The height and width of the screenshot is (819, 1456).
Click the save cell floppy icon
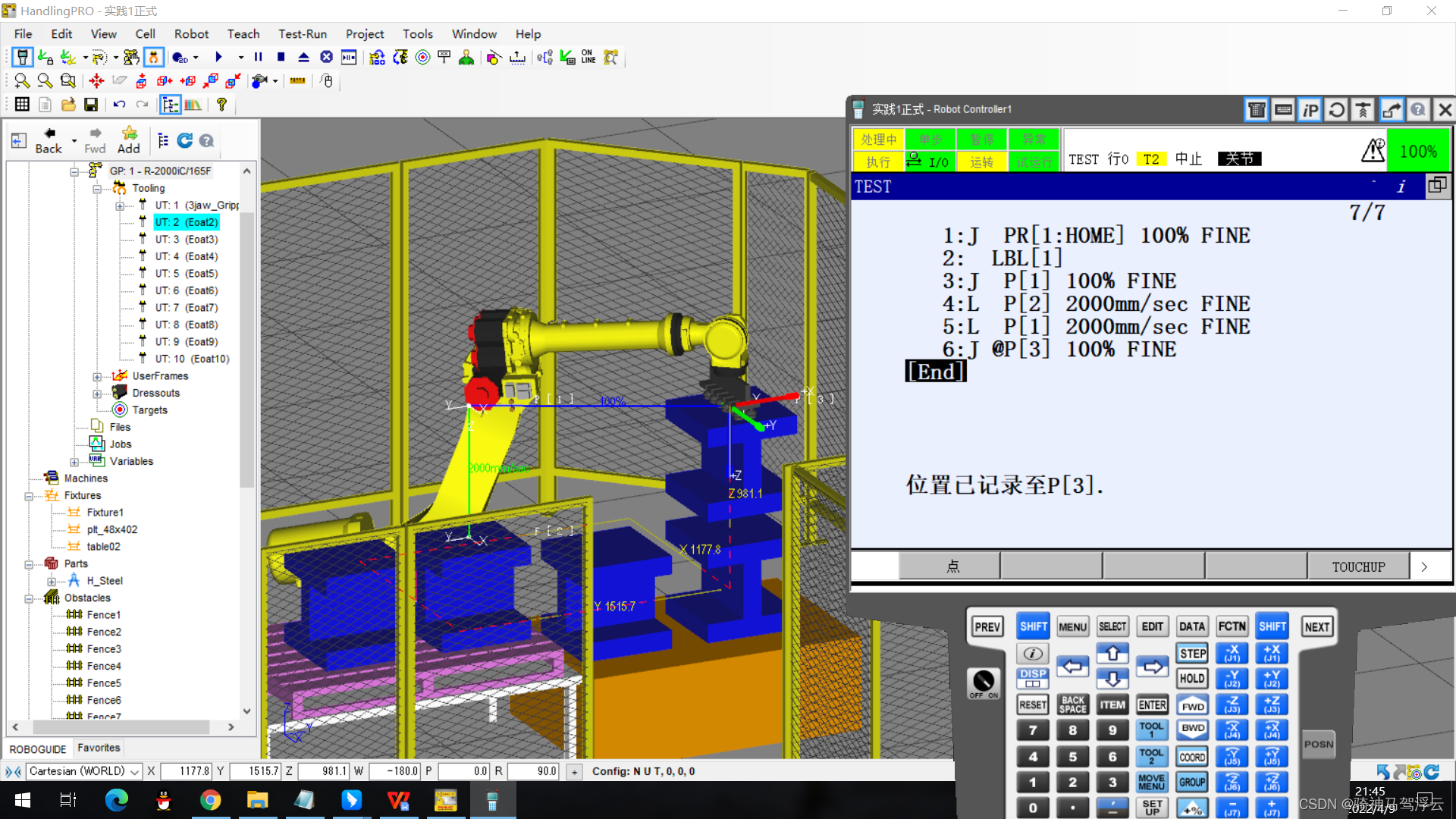coord(91,105)
